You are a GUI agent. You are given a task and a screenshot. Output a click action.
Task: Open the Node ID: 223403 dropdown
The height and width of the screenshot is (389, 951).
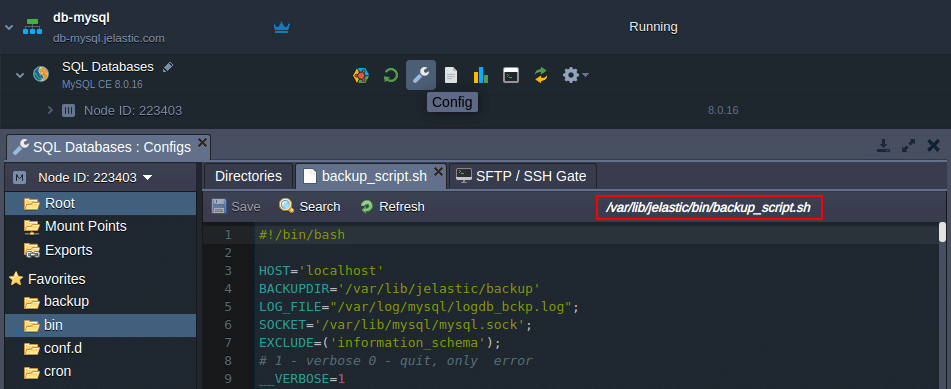coord(96,178)
